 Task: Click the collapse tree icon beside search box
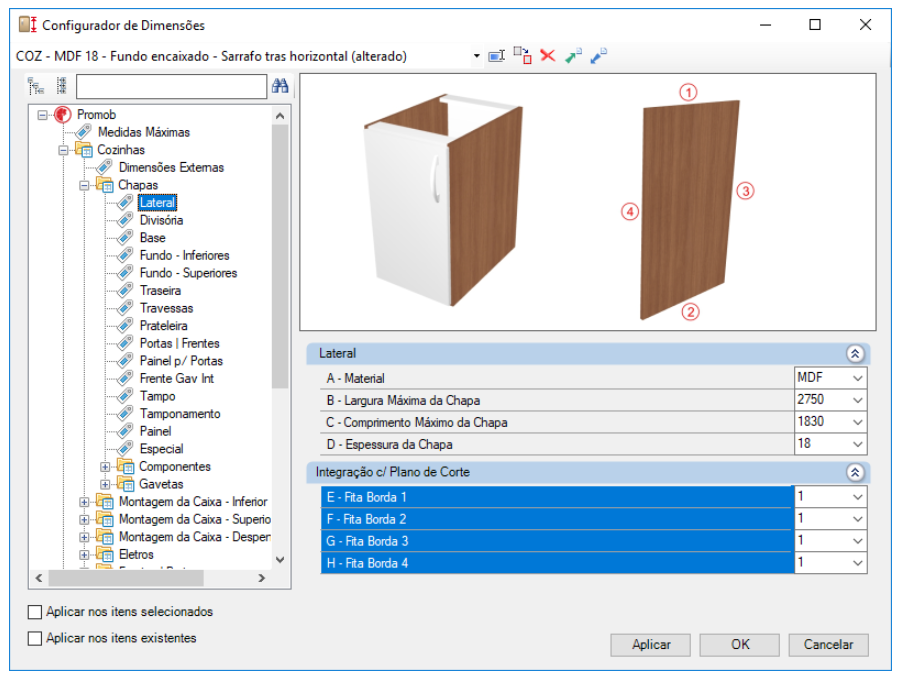[60, 87]
